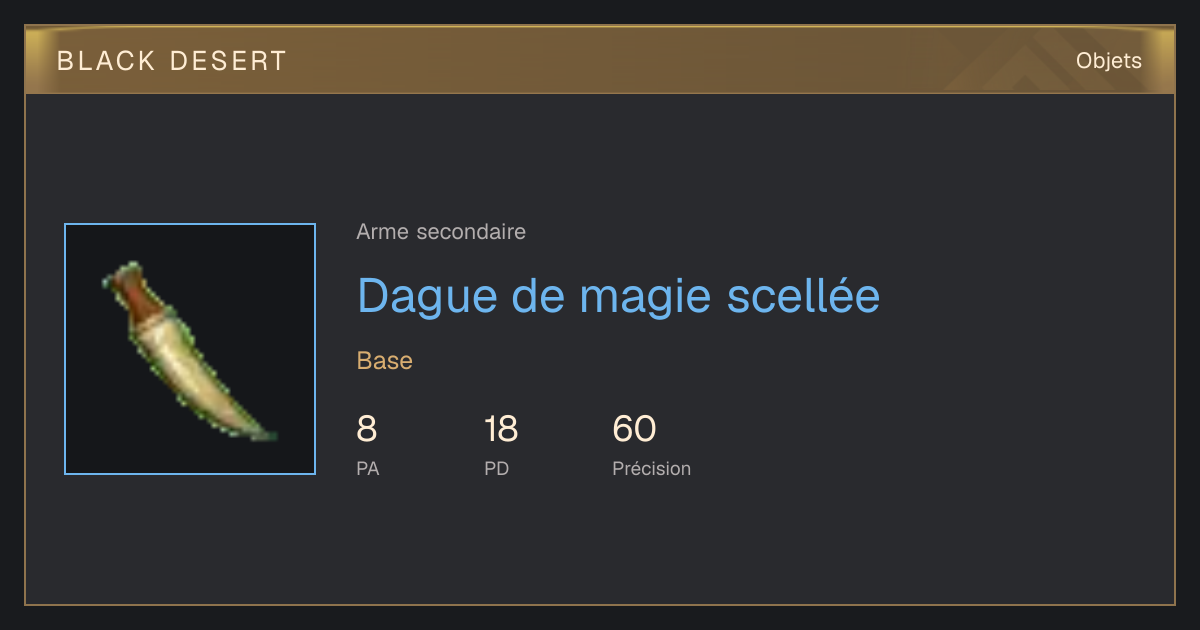Image resolution: width=1200 pixels, height=630 pixels.
Task: Click the BLACK DESERT header title
Action: (x=172, y=61)
